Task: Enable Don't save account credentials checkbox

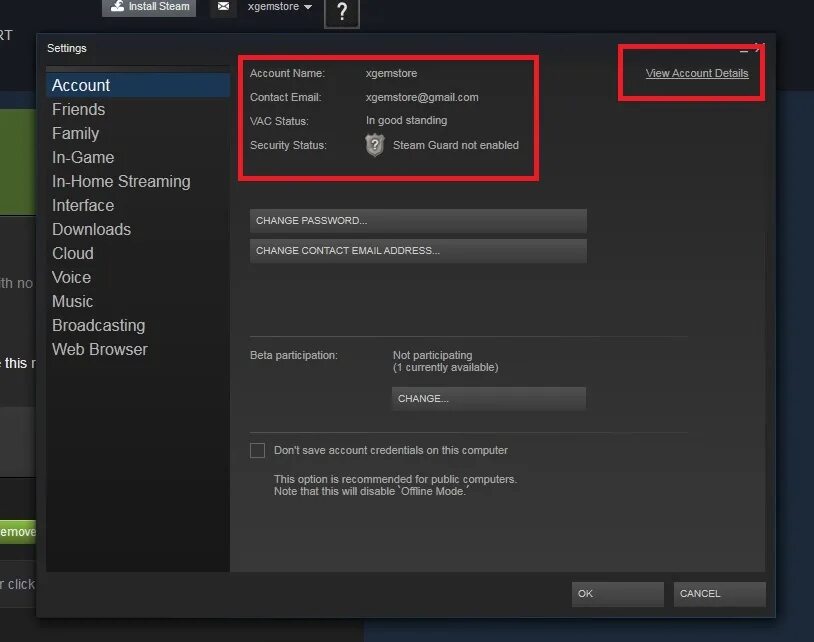Action: pyautogui.click(x=257, y=450)
